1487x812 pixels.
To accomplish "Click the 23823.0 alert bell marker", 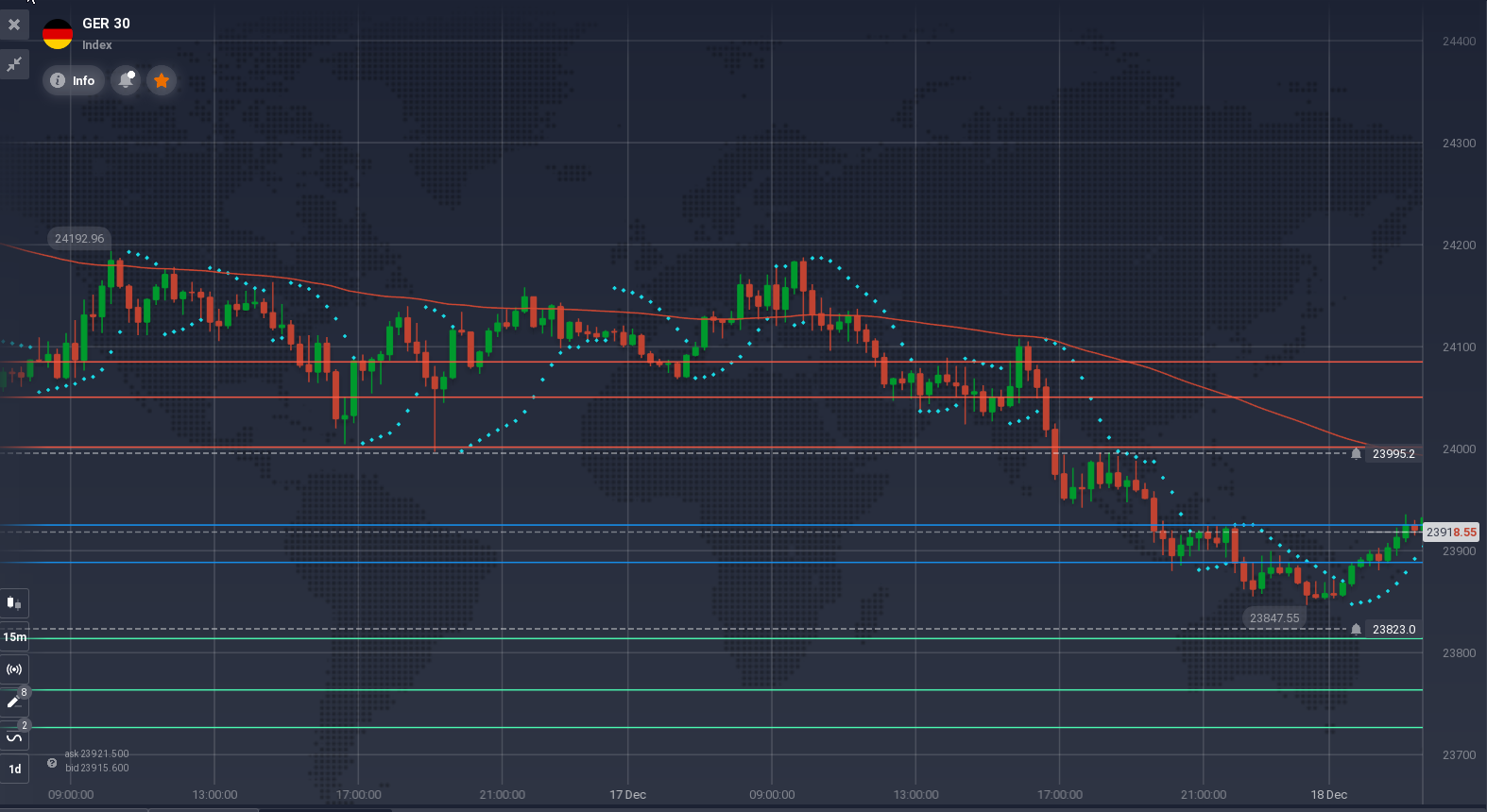I will click(x=1357, y=630).
